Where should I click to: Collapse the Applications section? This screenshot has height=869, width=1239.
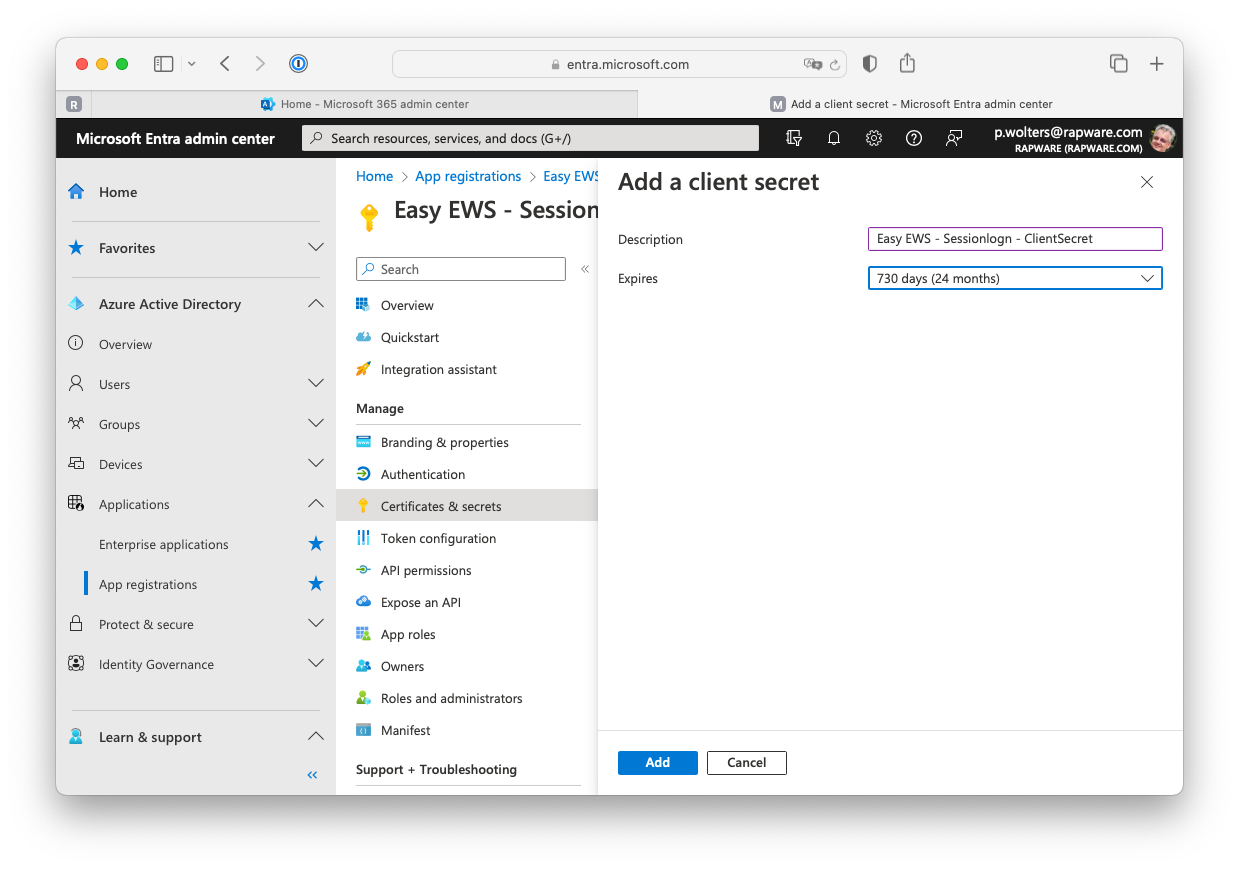[x=316, y=503]
